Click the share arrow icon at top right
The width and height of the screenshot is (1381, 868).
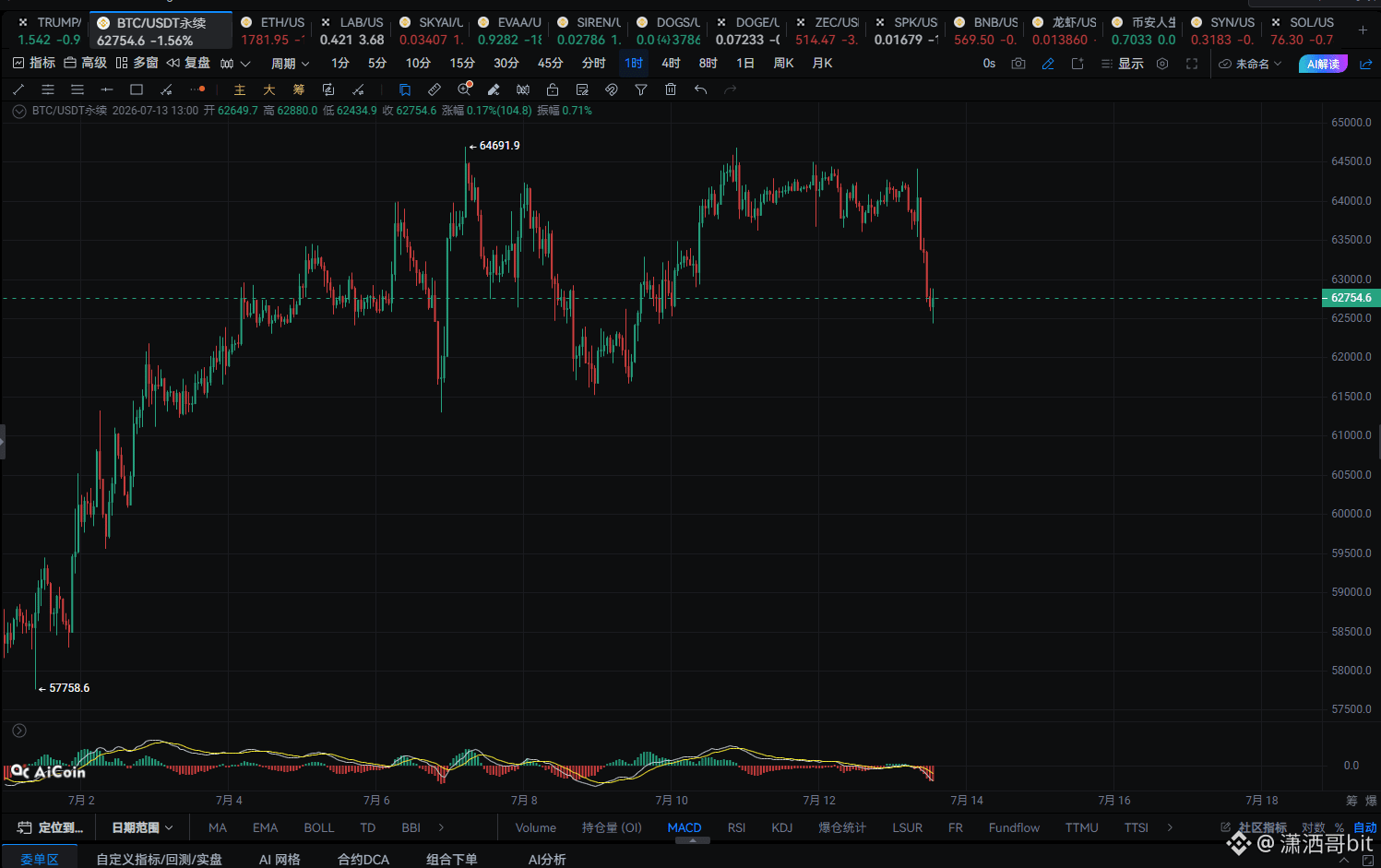(1366, 64)
